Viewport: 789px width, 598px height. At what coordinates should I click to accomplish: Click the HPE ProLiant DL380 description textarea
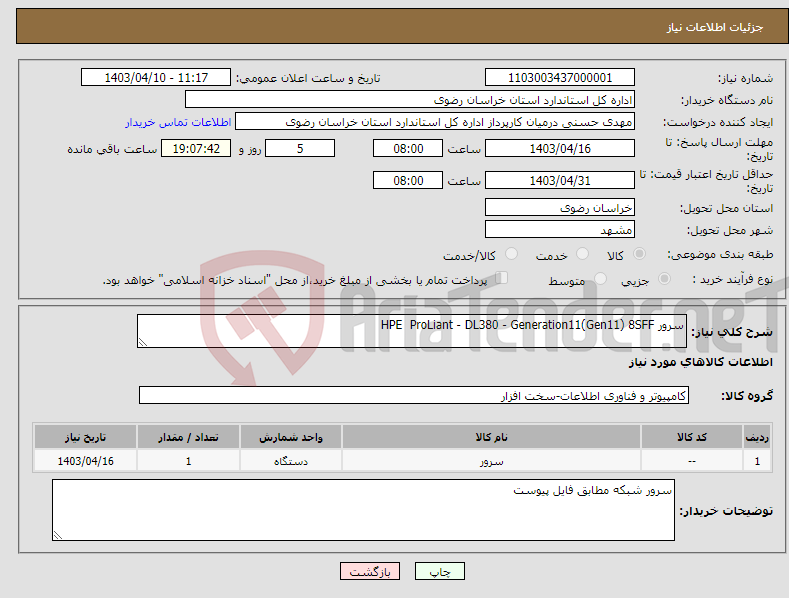(412, 331)
